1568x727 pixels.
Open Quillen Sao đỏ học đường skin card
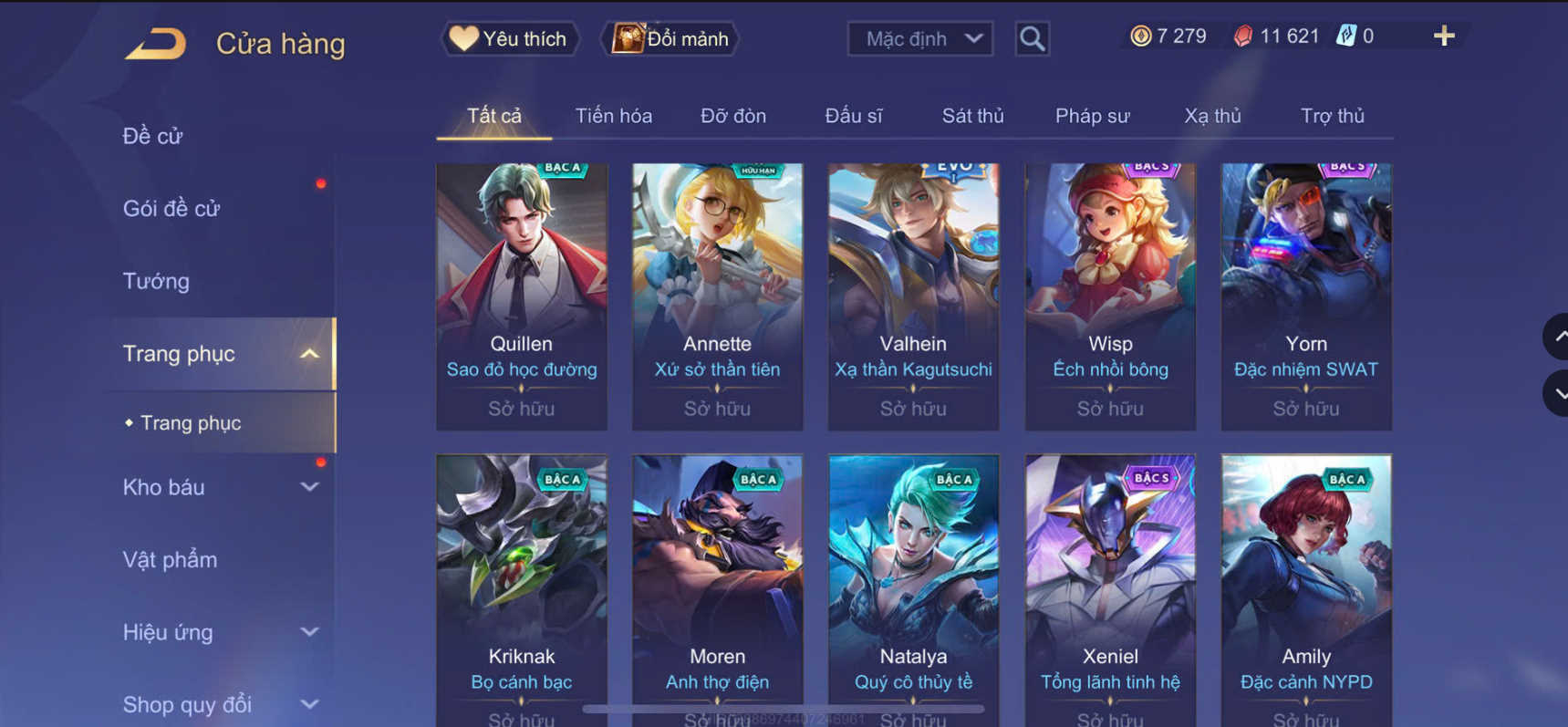522,296
